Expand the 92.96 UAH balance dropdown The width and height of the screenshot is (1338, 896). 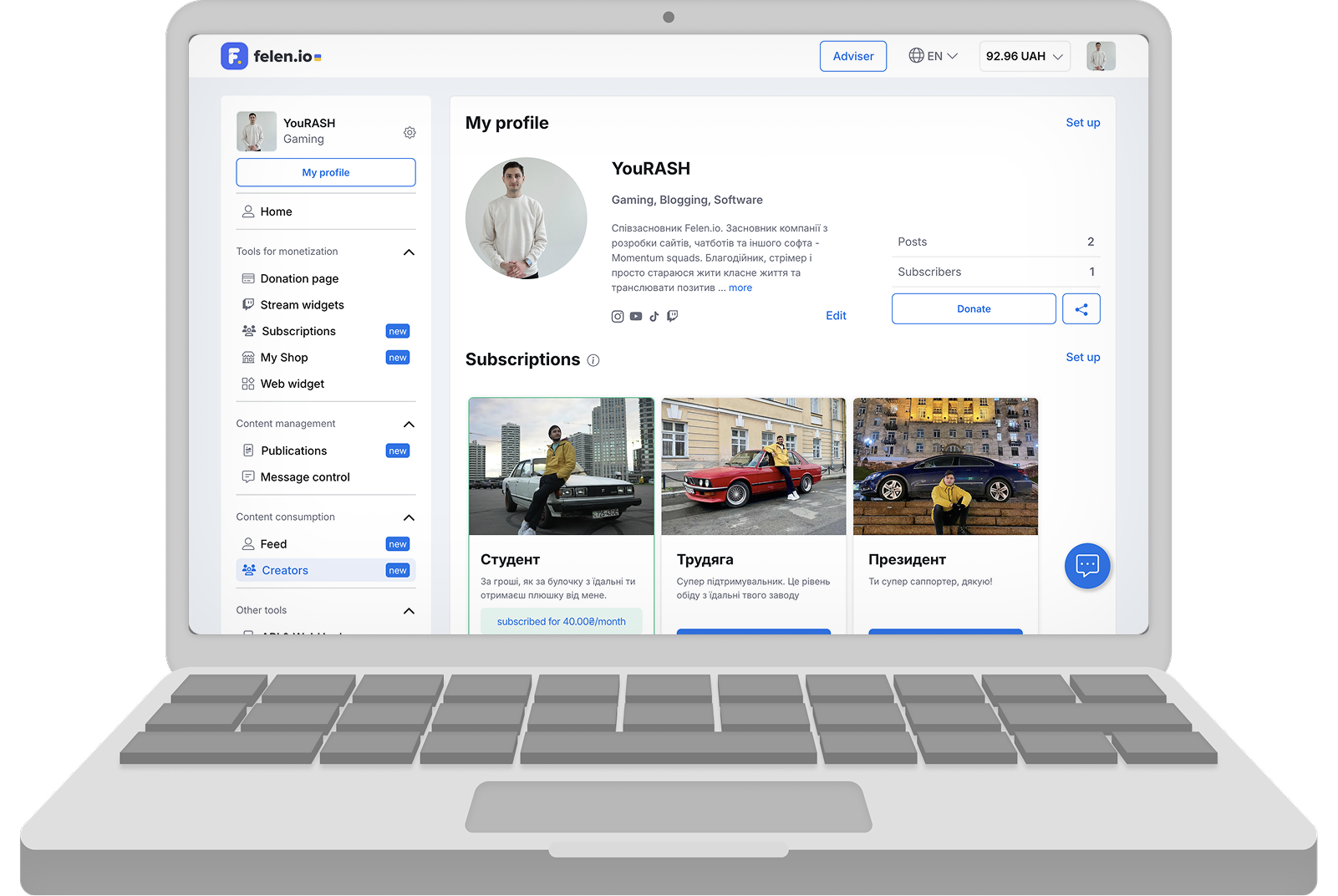(1024, 56)
